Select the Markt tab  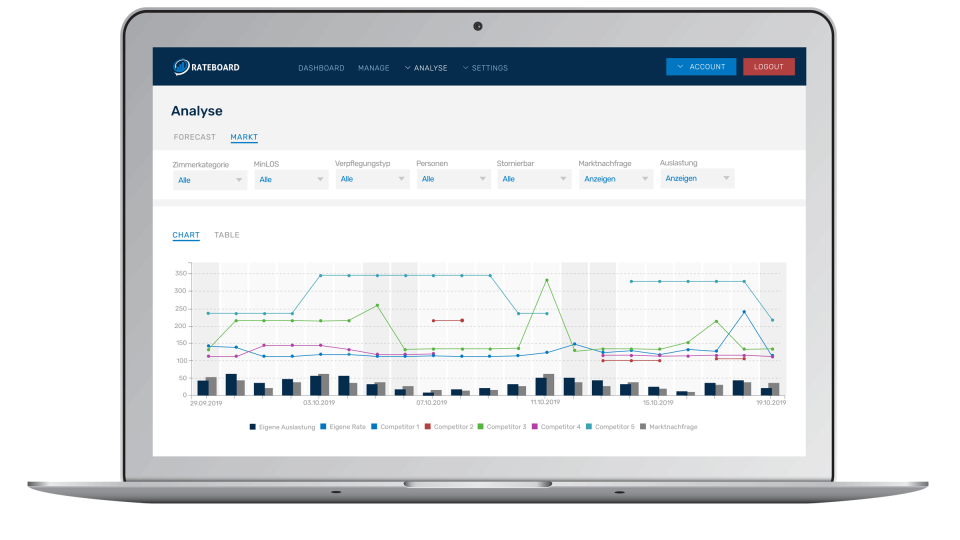point(244,137)
